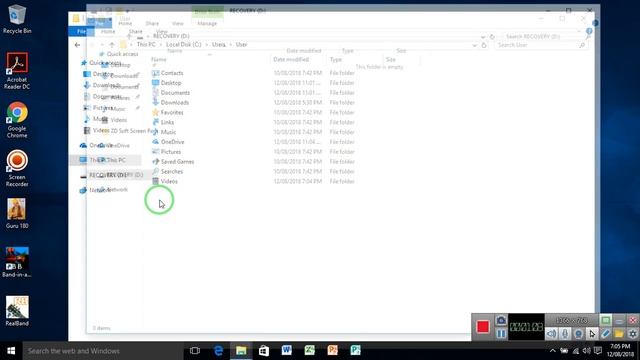The height and width of the screenshot is (360, 640).
Task: Click the Search the web and Windows box
Action: coord(103,351)
